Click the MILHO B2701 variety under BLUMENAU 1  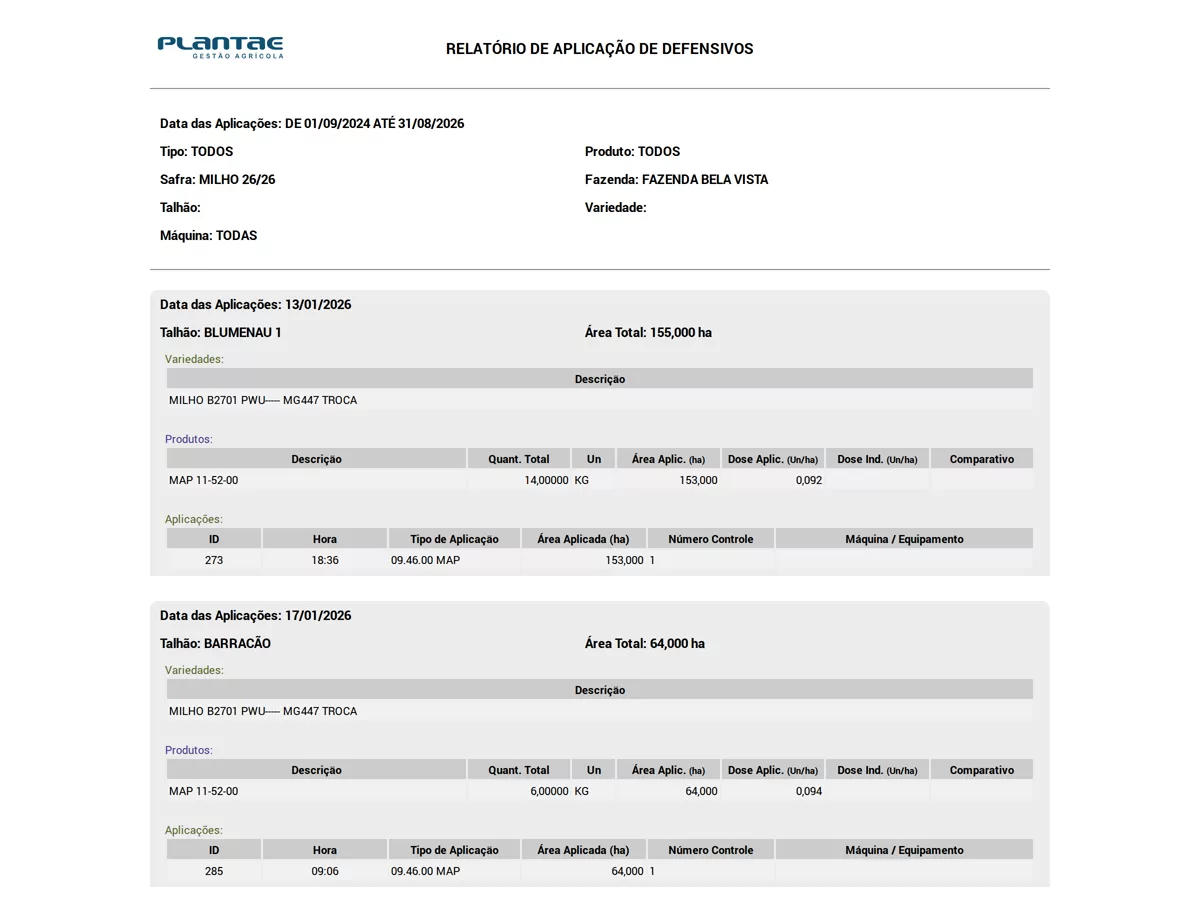pyautogui.click(x=263, y=400)
